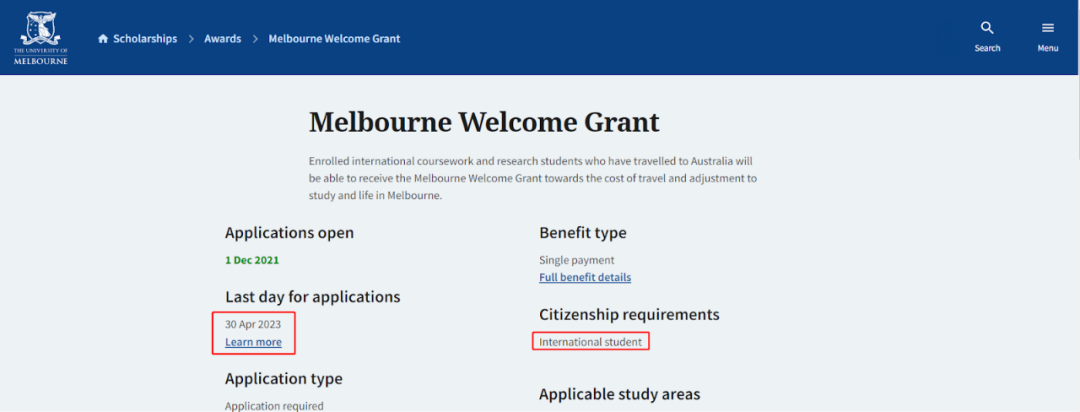Click the Citizenship requirements heading
This screenshot has width=1080, height=412.
click(x=629, y=315)
